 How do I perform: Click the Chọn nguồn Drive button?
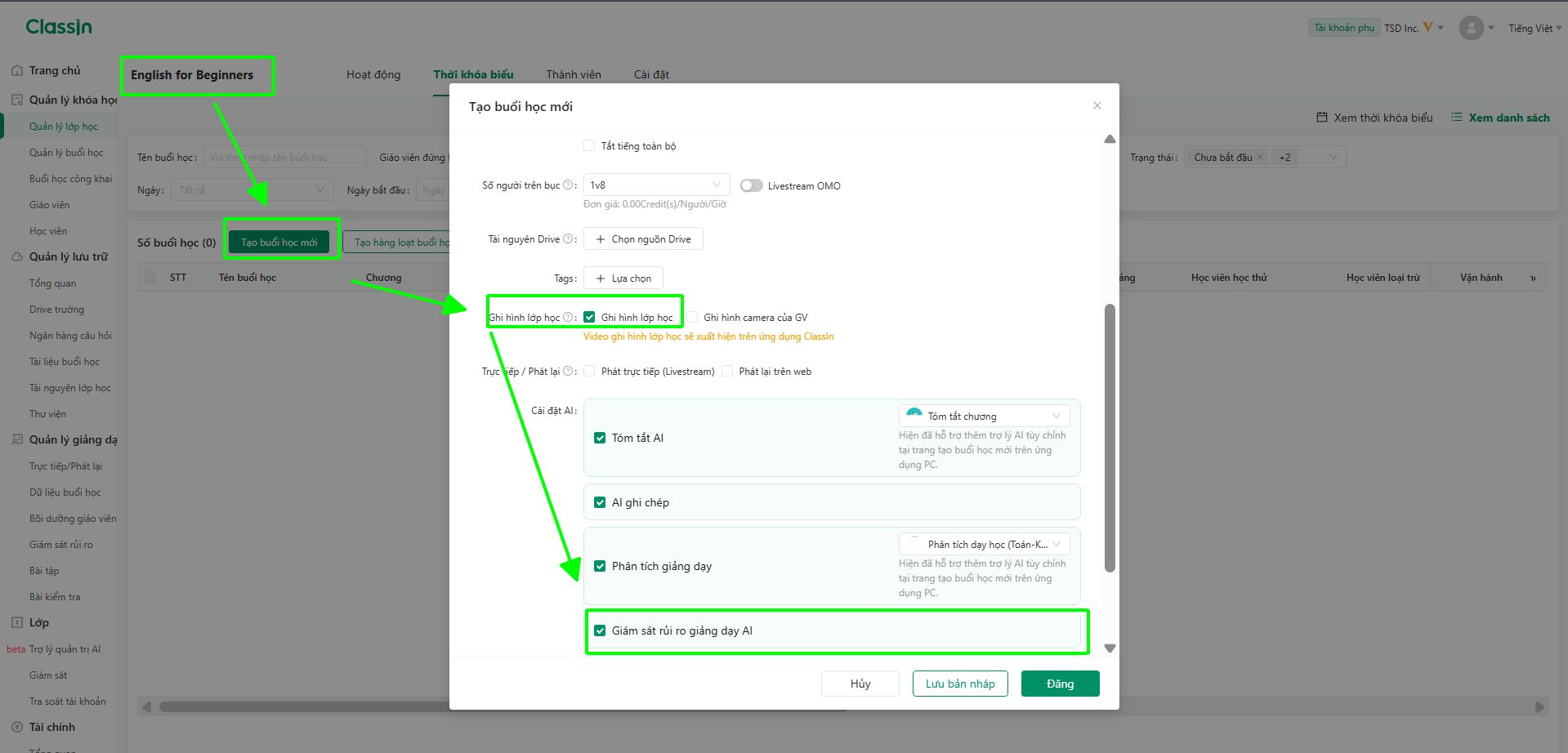click(643, 239)
